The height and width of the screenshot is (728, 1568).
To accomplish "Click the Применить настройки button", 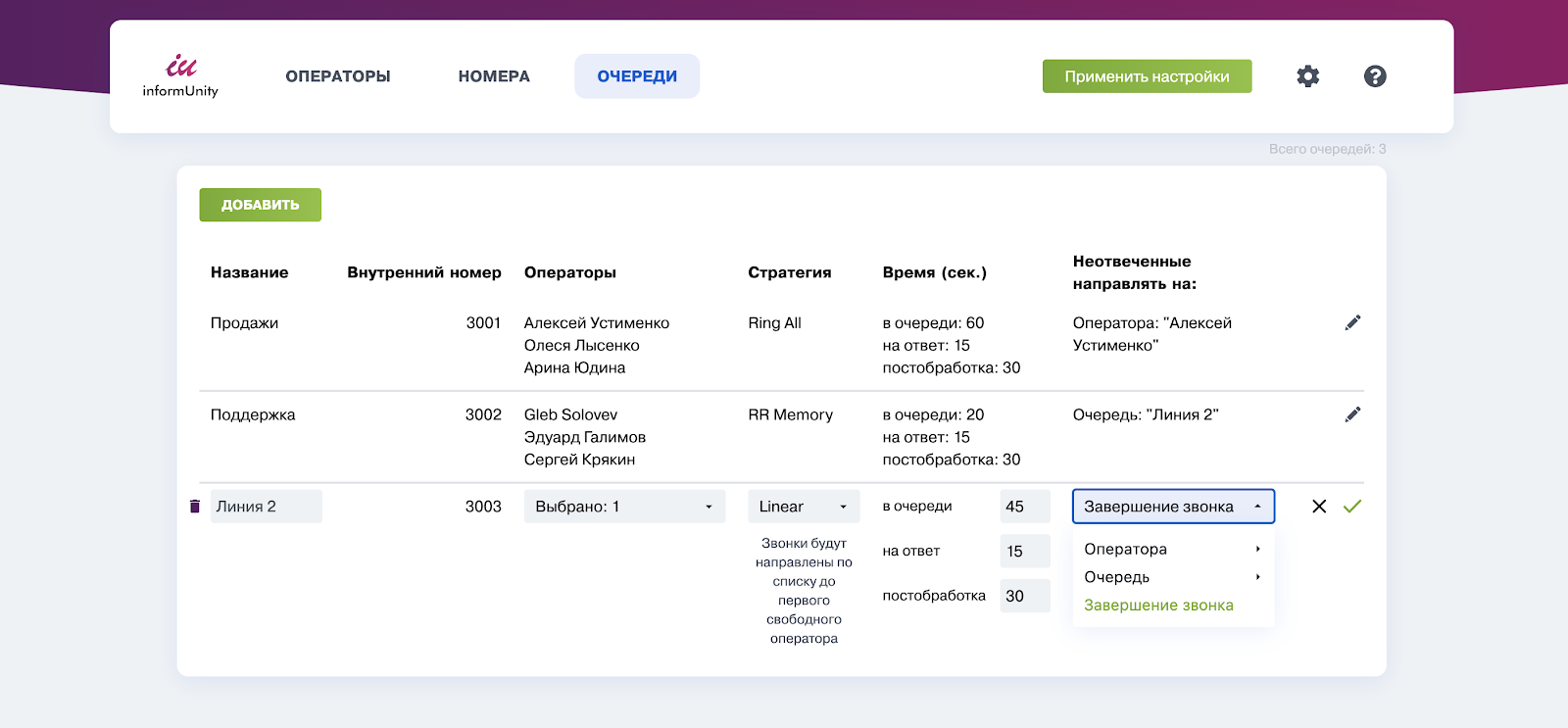I will (1147, 76).
